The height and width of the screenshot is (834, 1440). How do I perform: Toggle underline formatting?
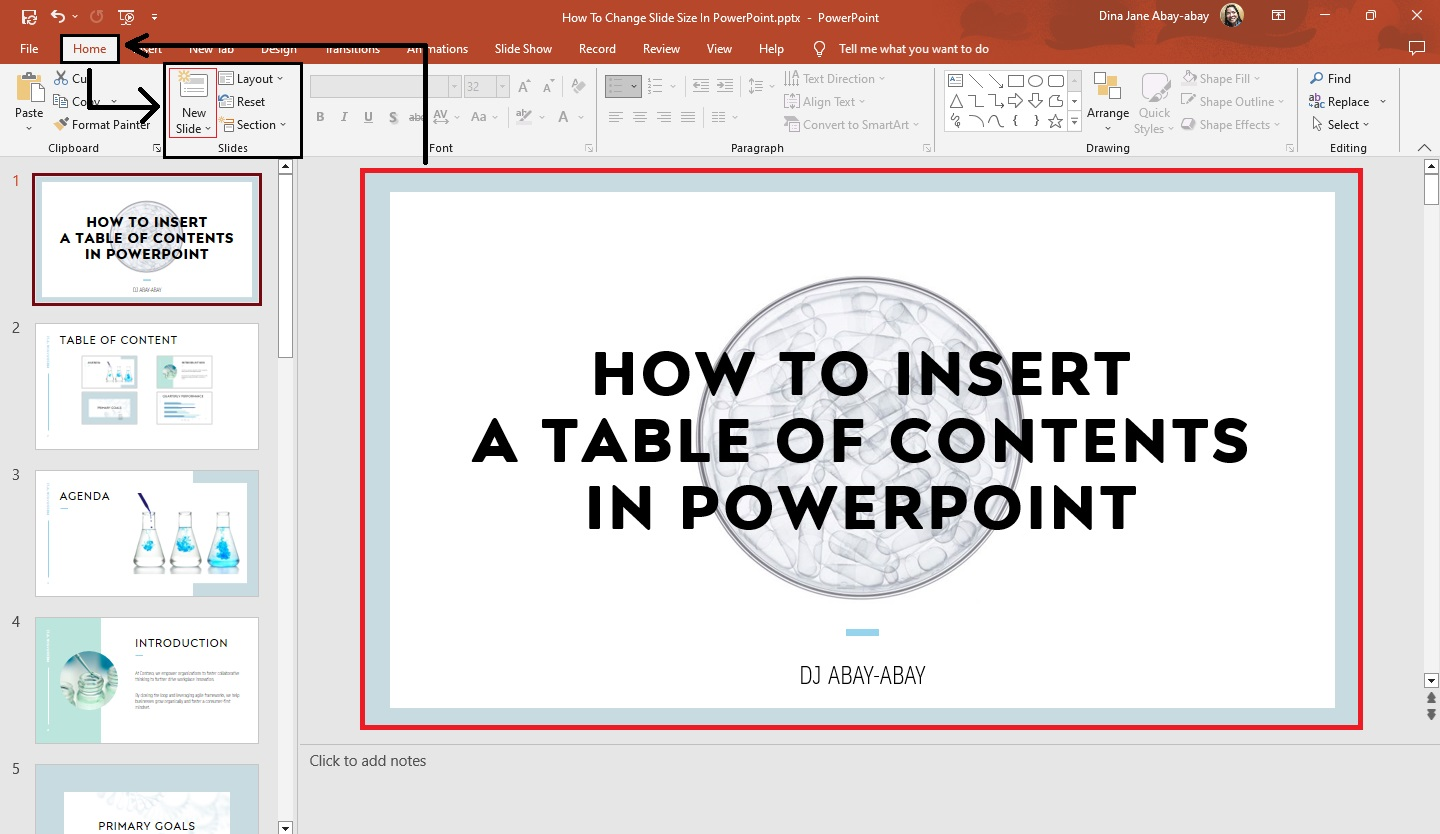click(x=368, y=116)
